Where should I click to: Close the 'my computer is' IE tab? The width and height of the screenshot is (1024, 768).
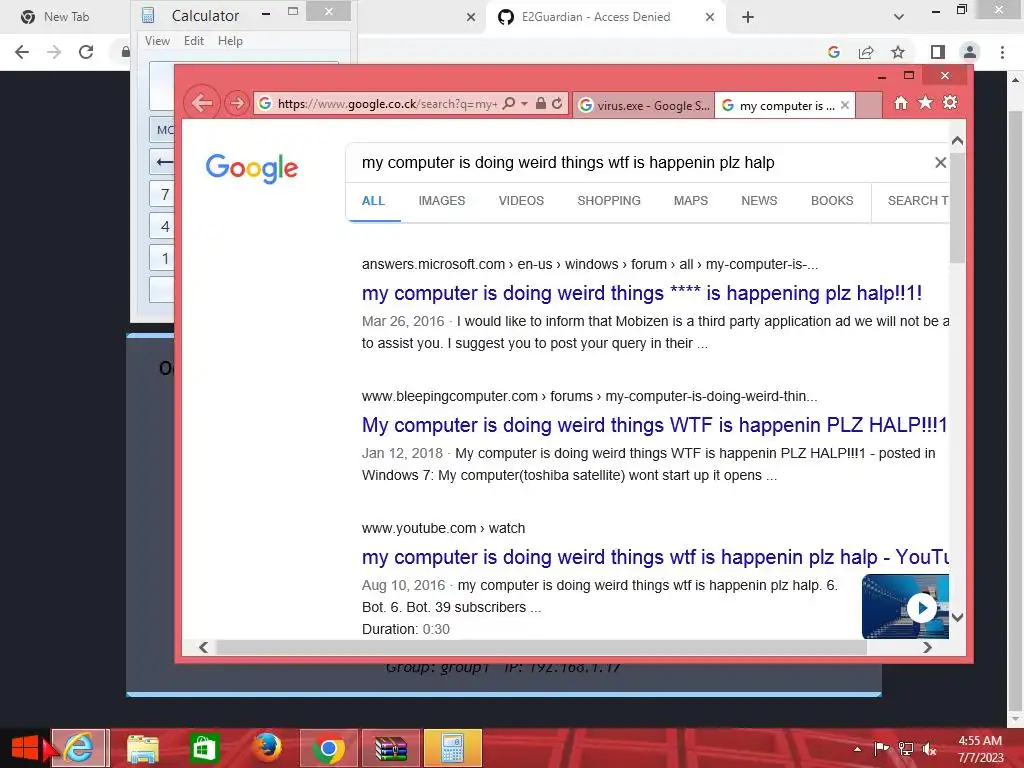point(845,105)
